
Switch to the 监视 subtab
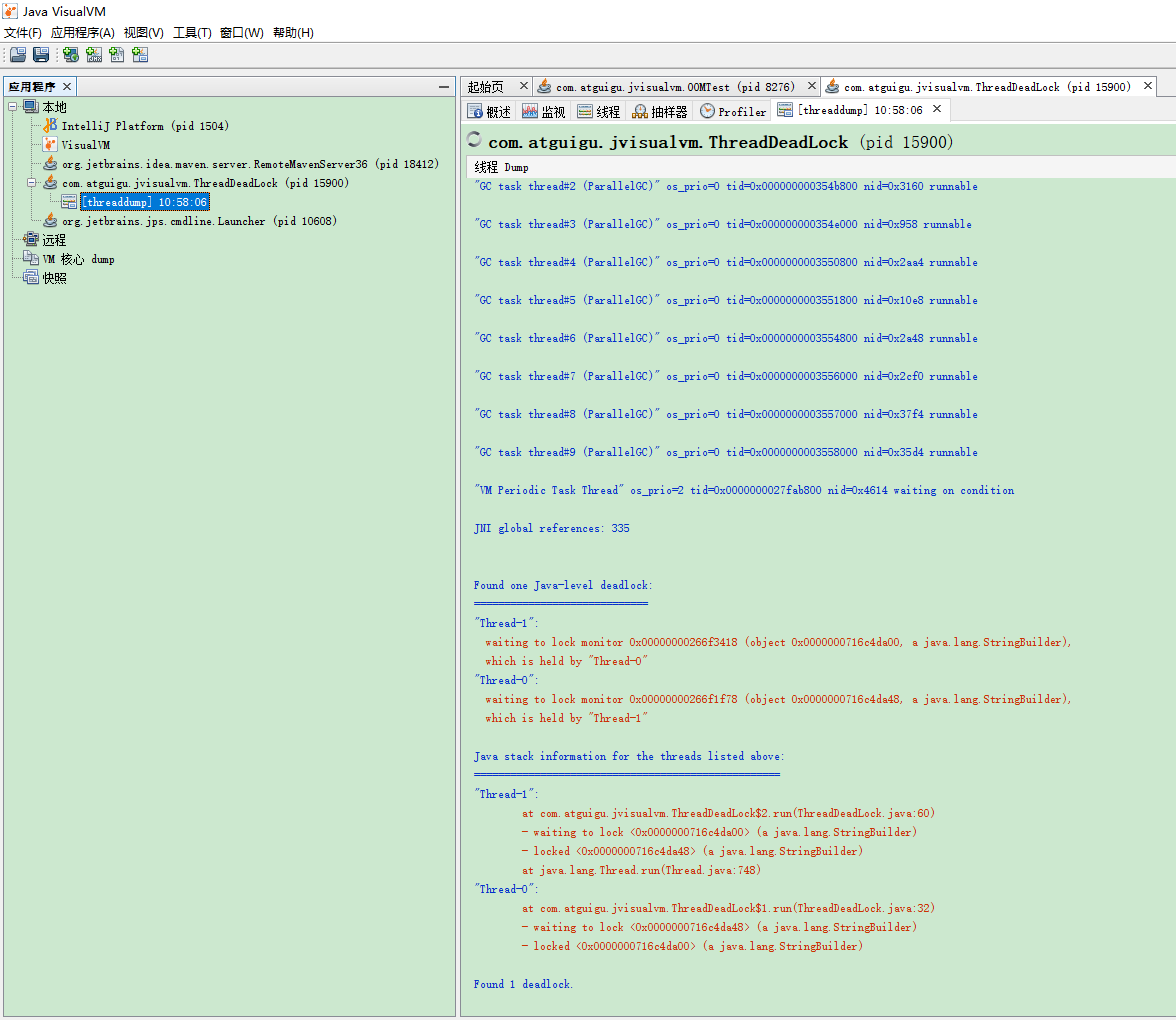coord(544,112)
